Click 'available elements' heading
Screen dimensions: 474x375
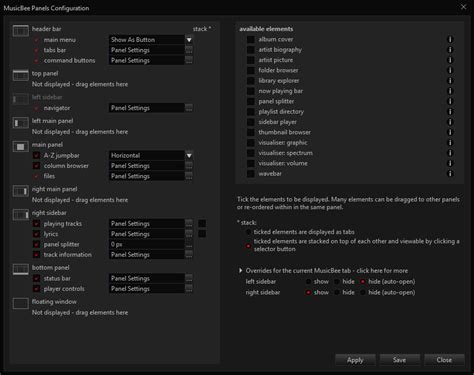tap(266, 29)
